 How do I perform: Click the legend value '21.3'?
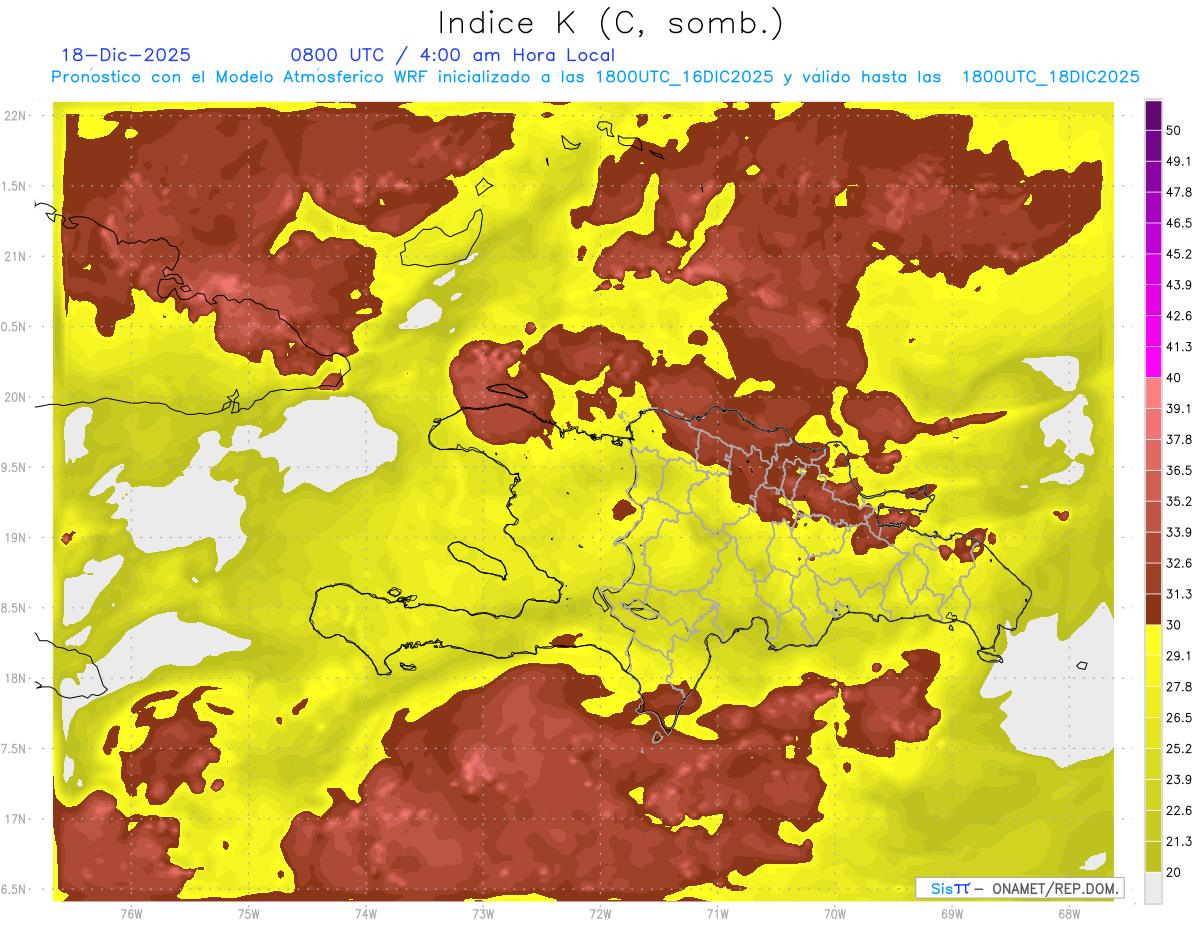tap(1179, 841)
